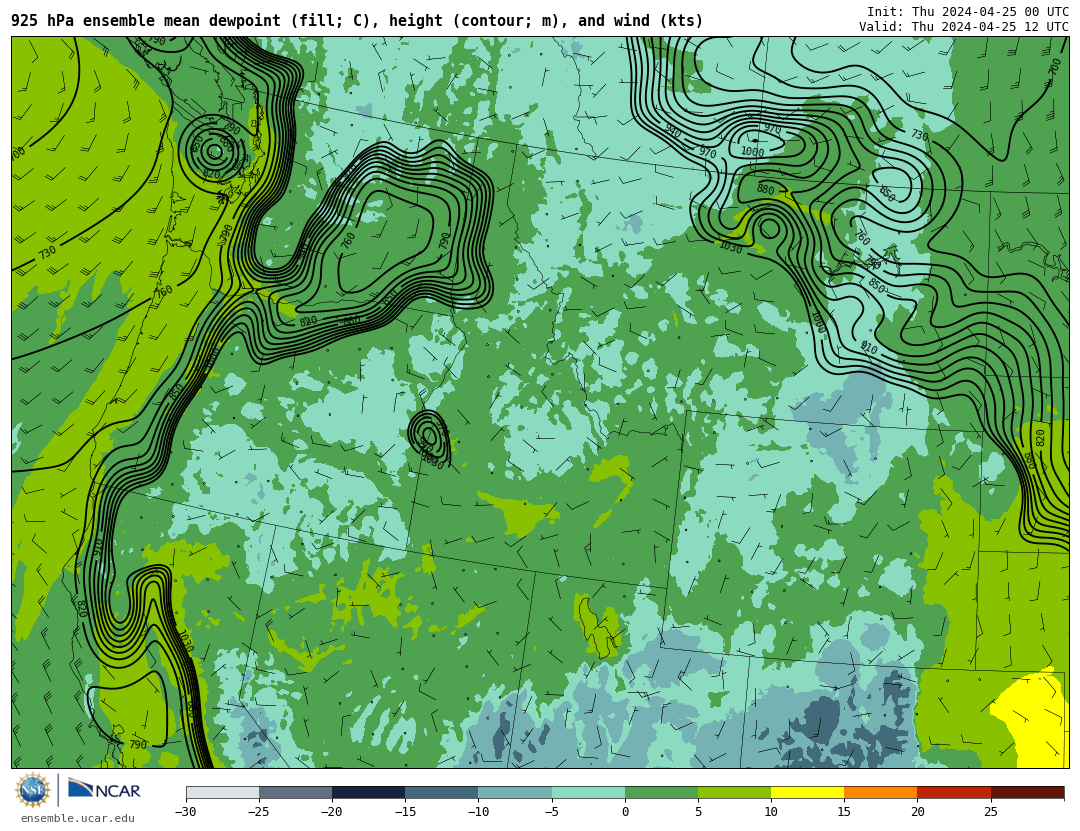Click the chart title text starting with 925 hPa ensemble mean dewpoint
Image resolution: width=1080 pixels, height=831 pixels.
357,21
